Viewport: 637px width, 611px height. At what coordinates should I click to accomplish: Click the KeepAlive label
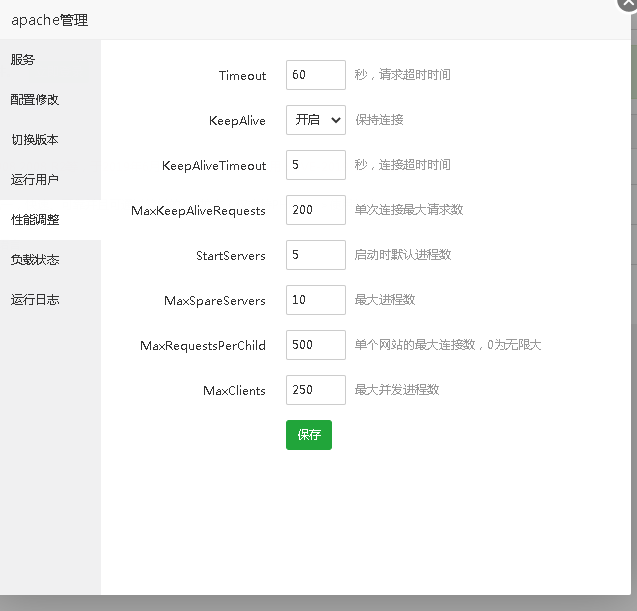pyautogui.click(x=237, y=121)
